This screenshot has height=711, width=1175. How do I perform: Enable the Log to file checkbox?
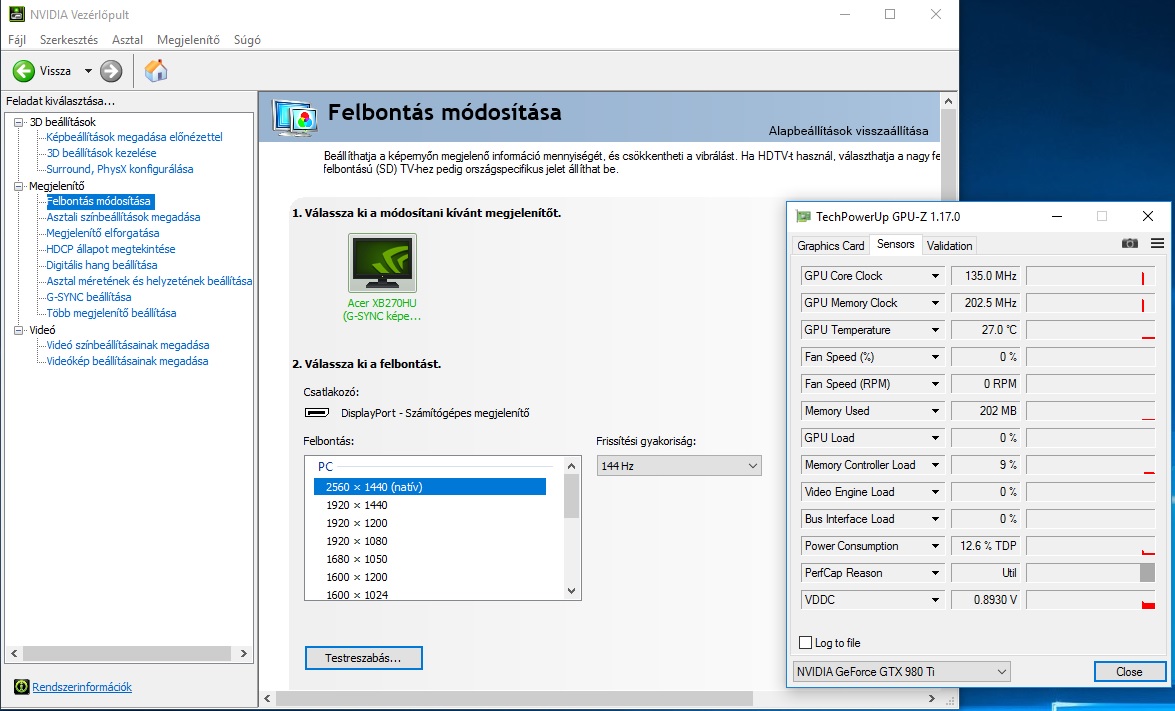point(806,642)
